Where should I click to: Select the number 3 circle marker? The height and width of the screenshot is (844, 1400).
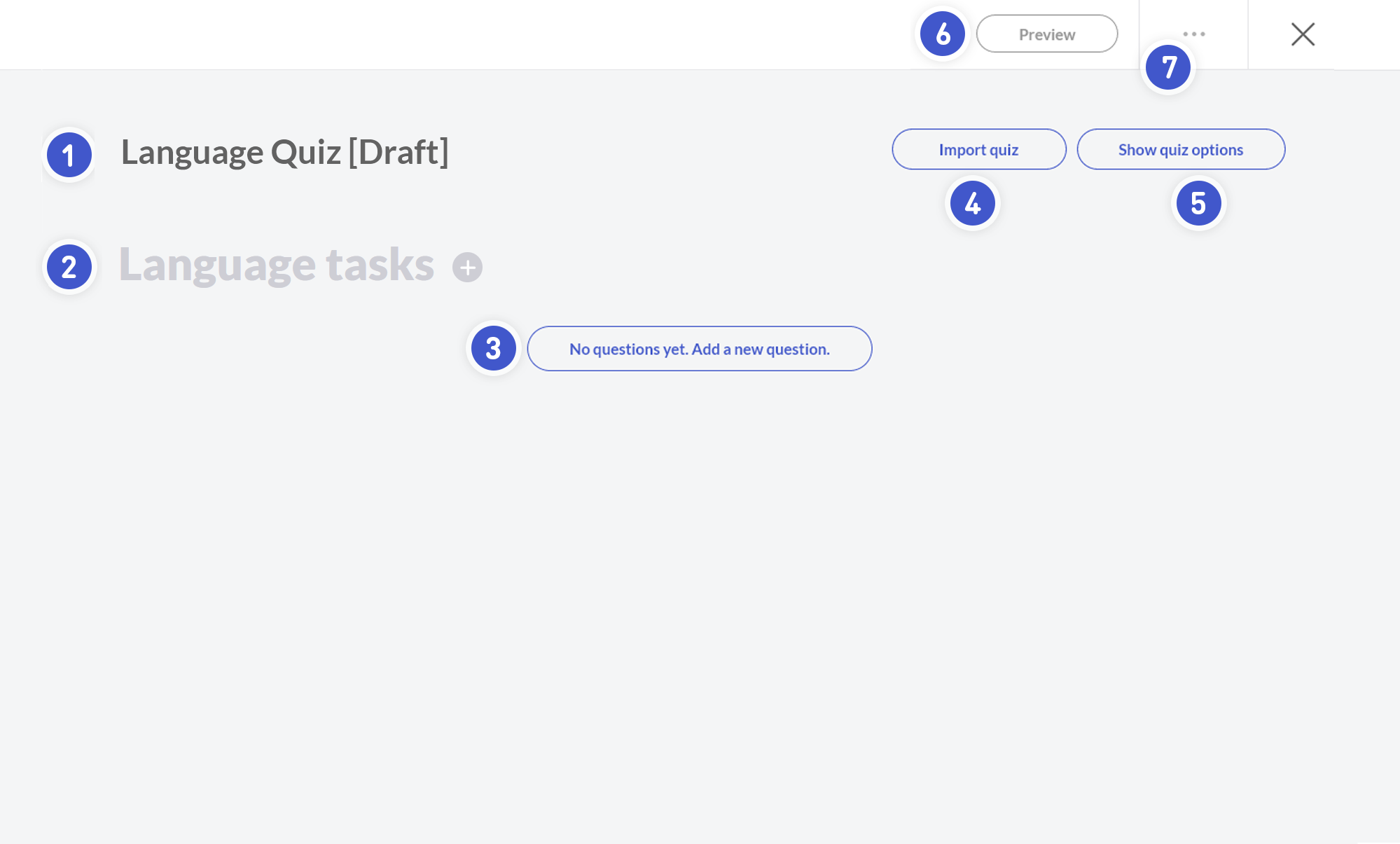click(493, 348)
